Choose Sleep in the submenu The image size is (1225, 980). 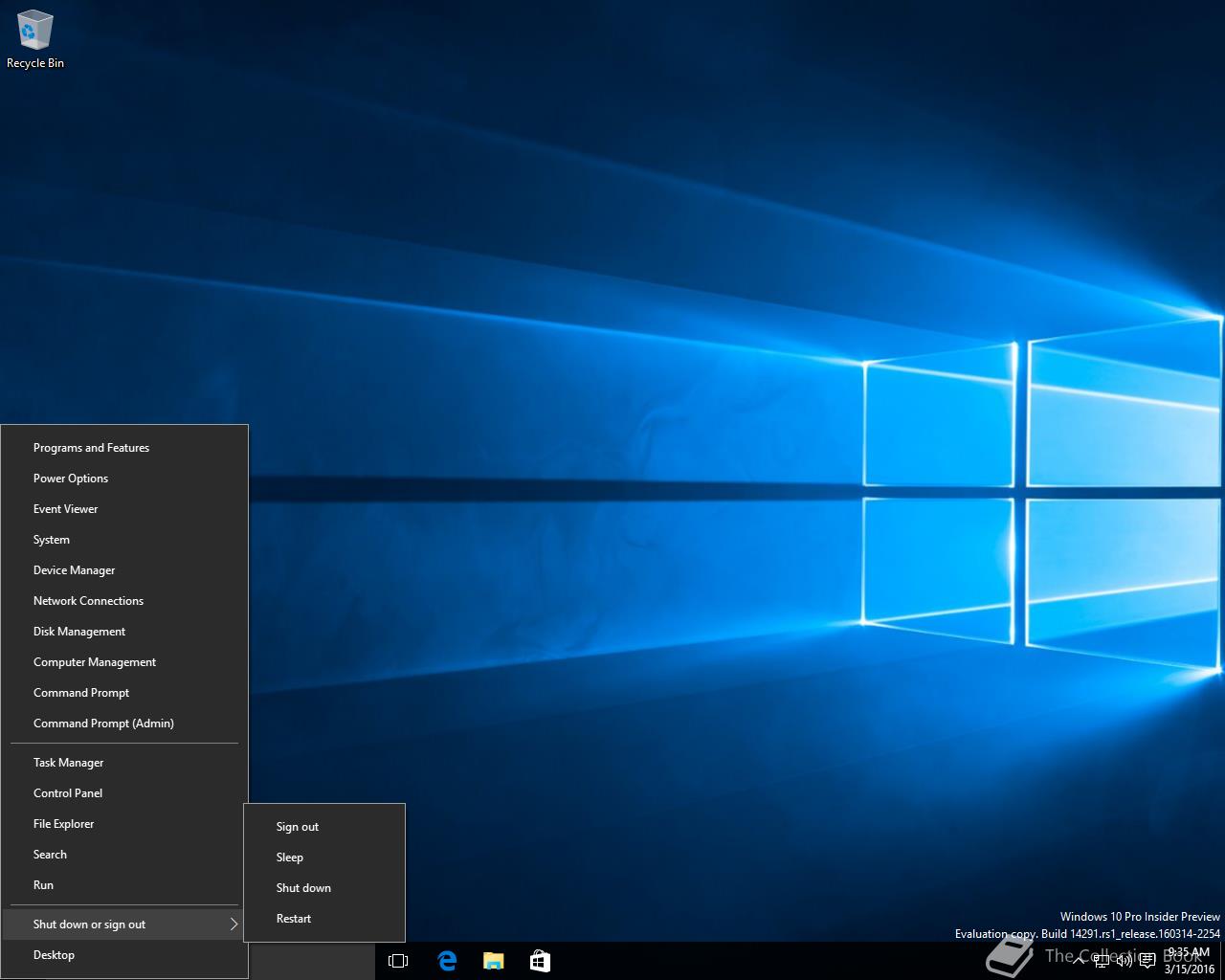[x=324, y=857]
